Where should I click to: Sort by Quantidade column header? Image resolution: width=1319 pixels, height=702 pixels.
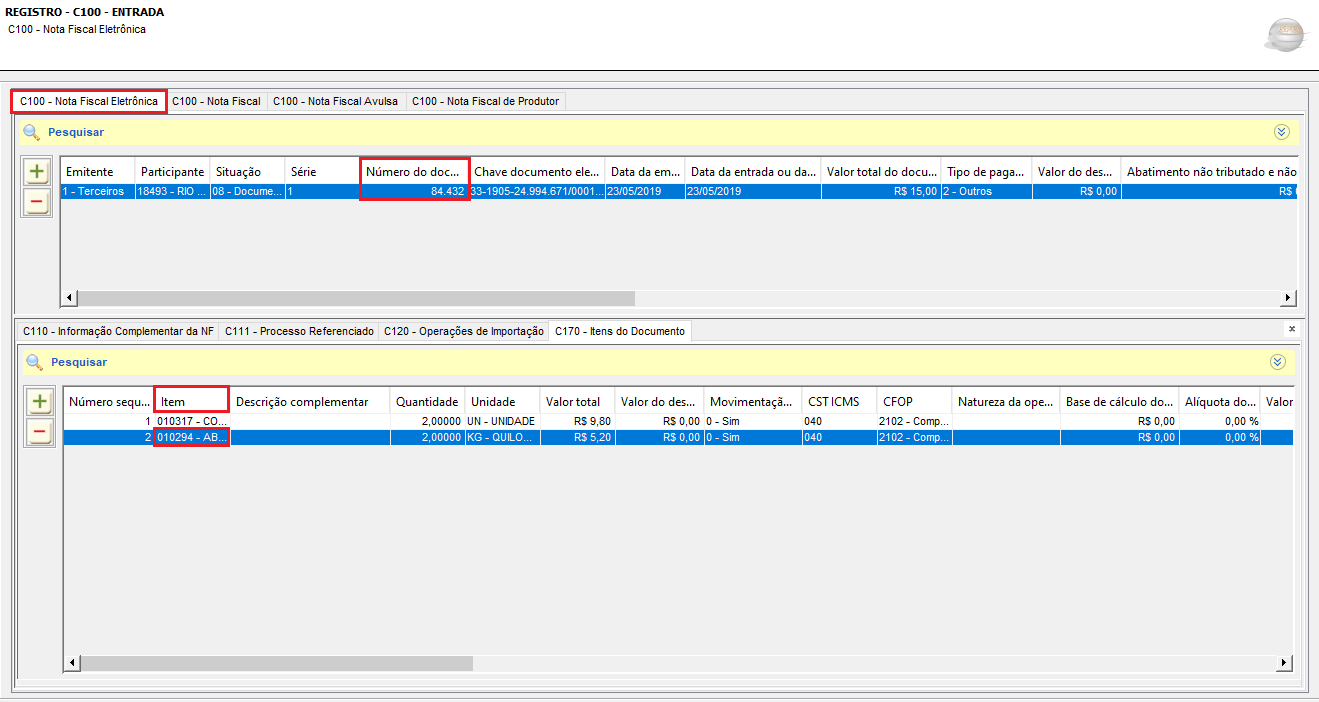(x=427, y=402)
